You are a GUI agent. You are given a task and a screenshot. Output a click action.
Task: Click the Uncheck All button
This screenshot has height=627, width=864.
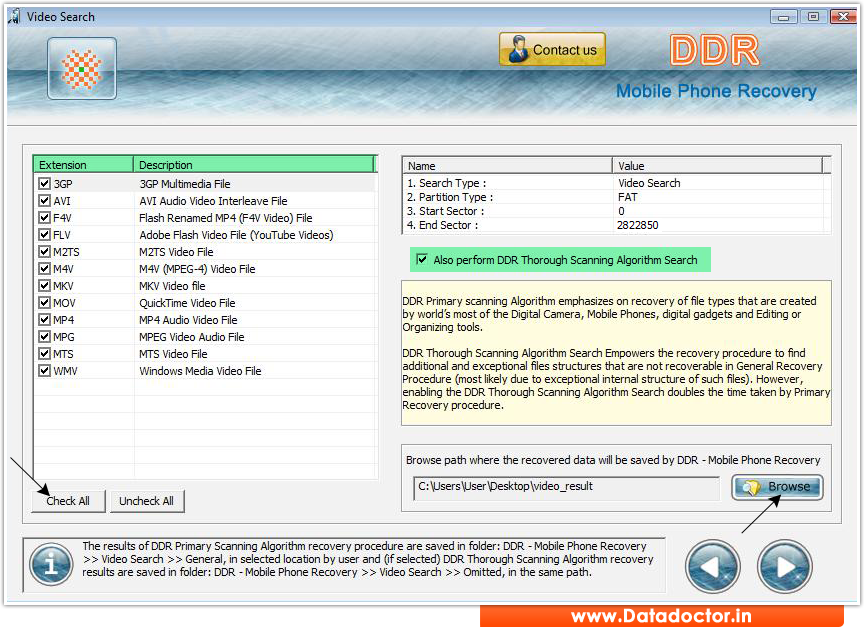click(x=147, y=501)
